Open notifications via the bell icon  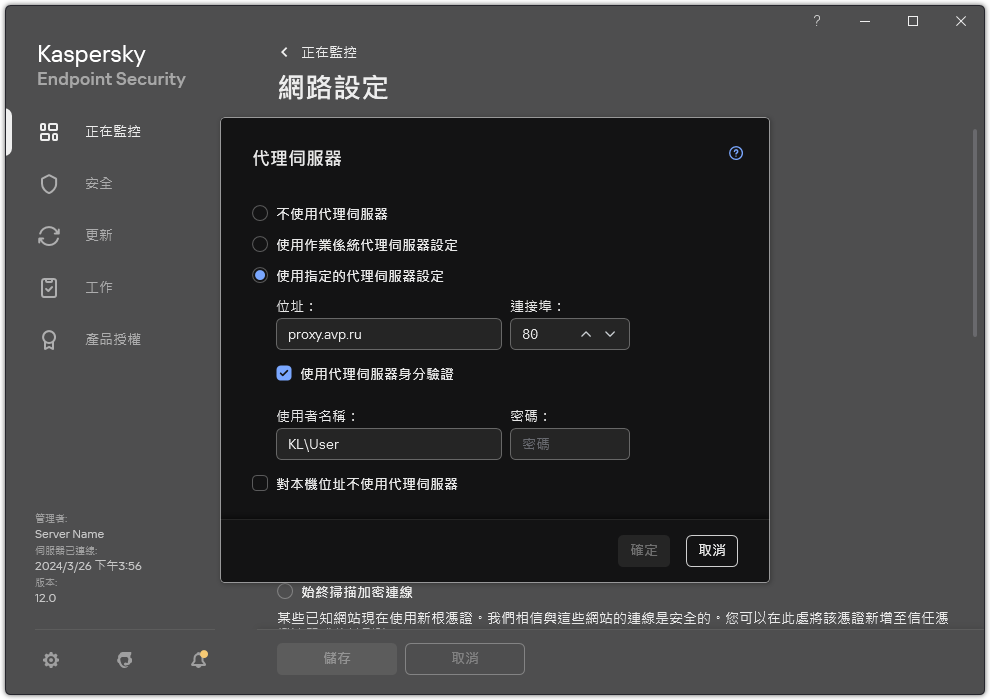pyautogui.click(x=197, y=660)
